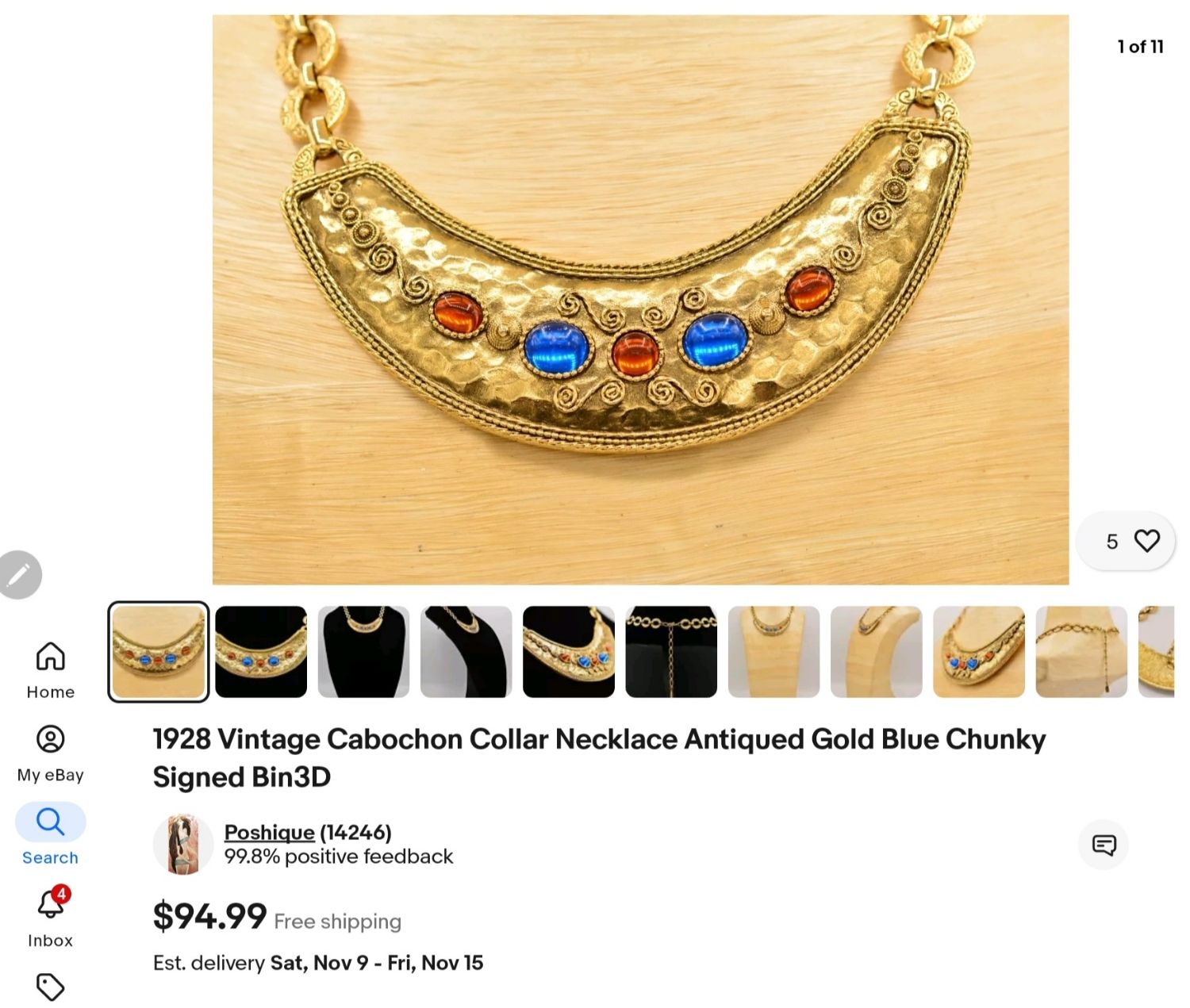The width and height of the screenshot is (1190, 1008).
Task: Tap the pencil edit floating icon
Action: 19,574
